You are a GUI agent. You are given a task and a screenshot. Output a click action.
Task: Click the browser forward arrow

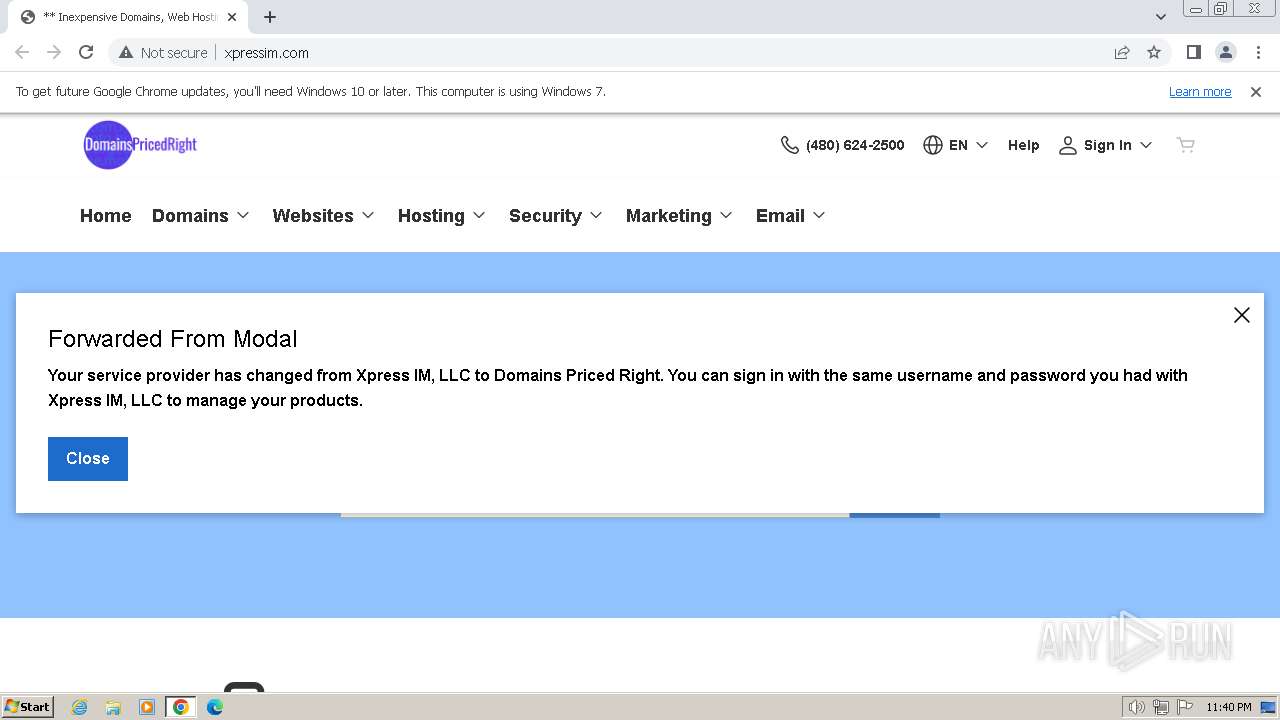coord(54,53)
